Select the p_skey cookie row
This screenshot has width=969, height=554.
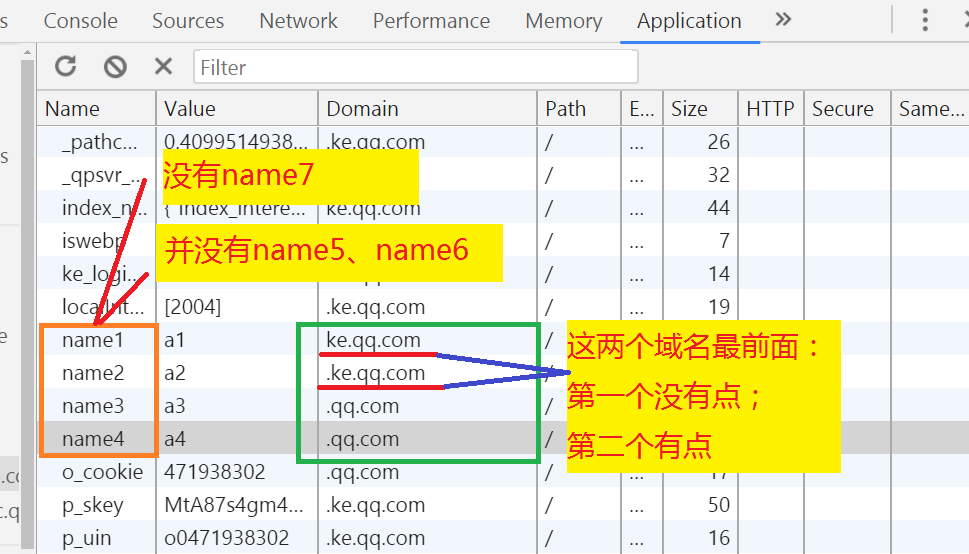(92, 505)
